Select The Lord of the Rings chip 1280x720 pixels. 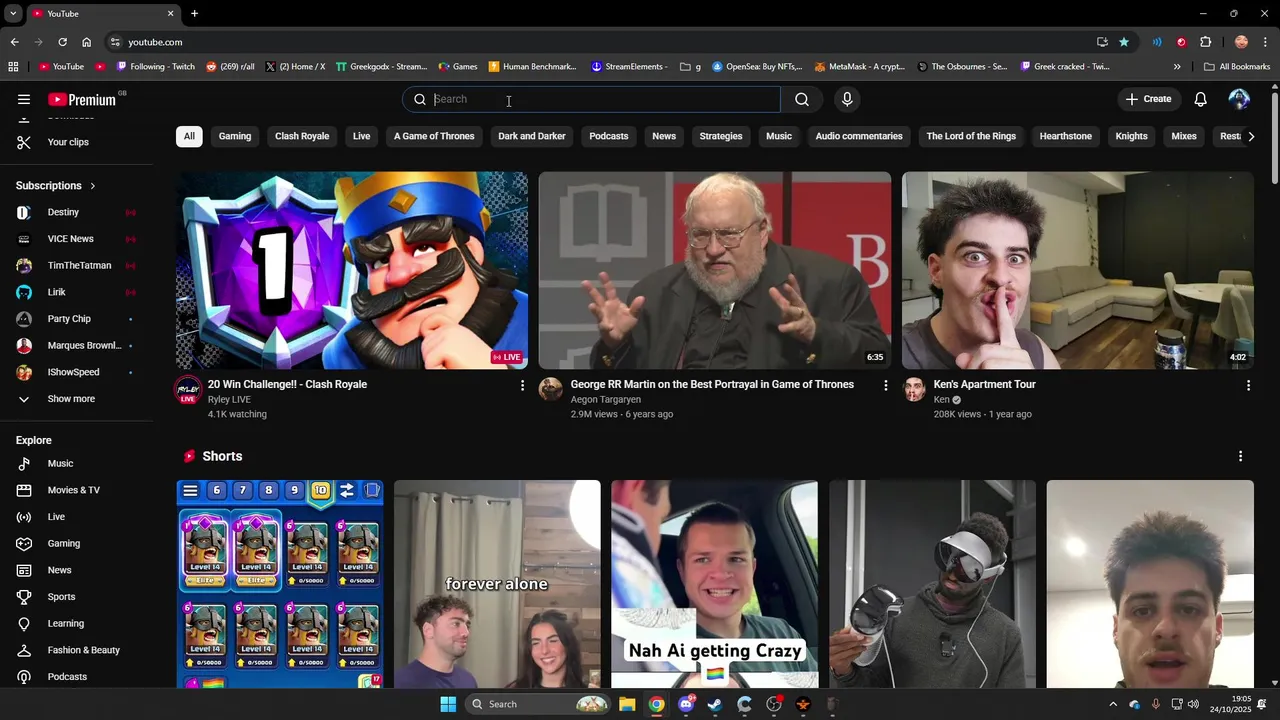coord(971,136)
